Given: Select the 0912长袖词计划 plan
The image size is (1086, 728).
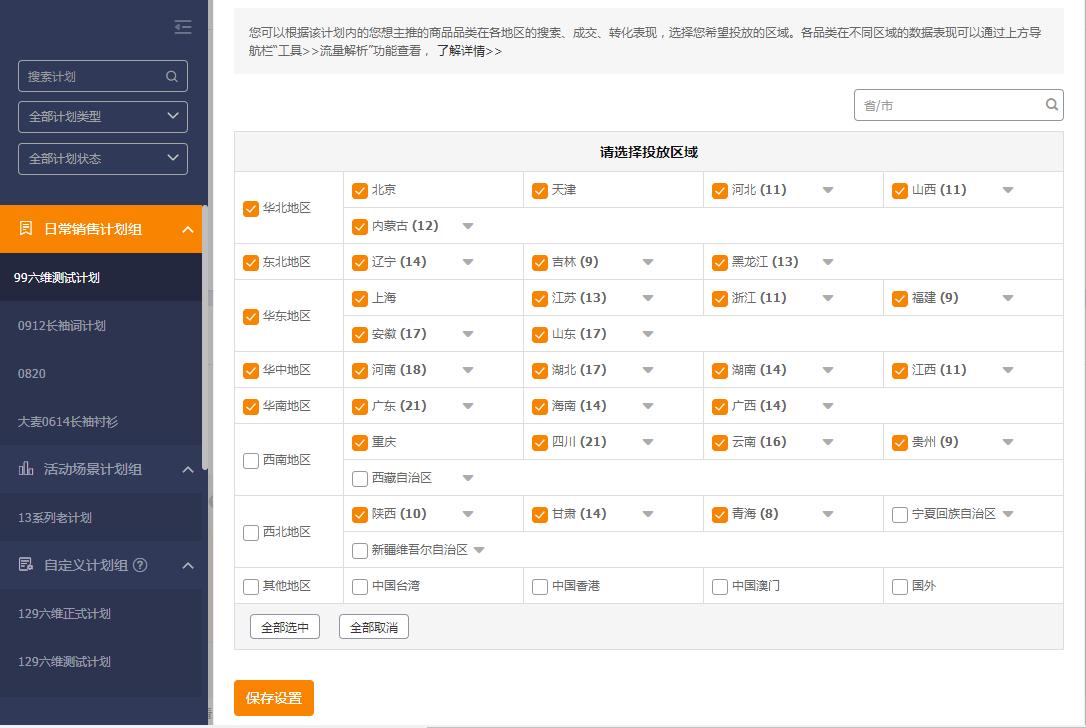Looking at the screenshot, I should tap(63, 326).
